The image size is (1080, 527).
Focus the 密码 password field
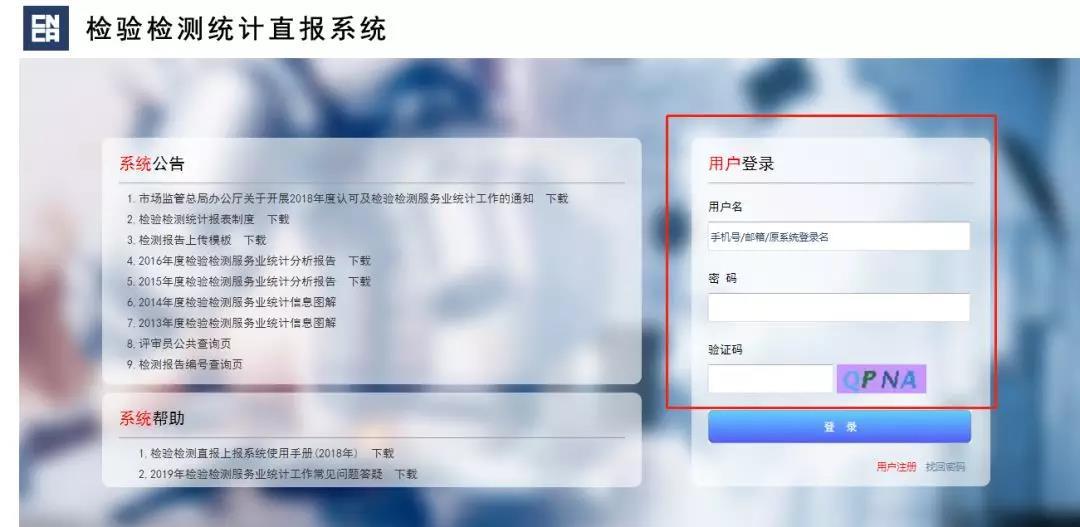click(839, 307)
